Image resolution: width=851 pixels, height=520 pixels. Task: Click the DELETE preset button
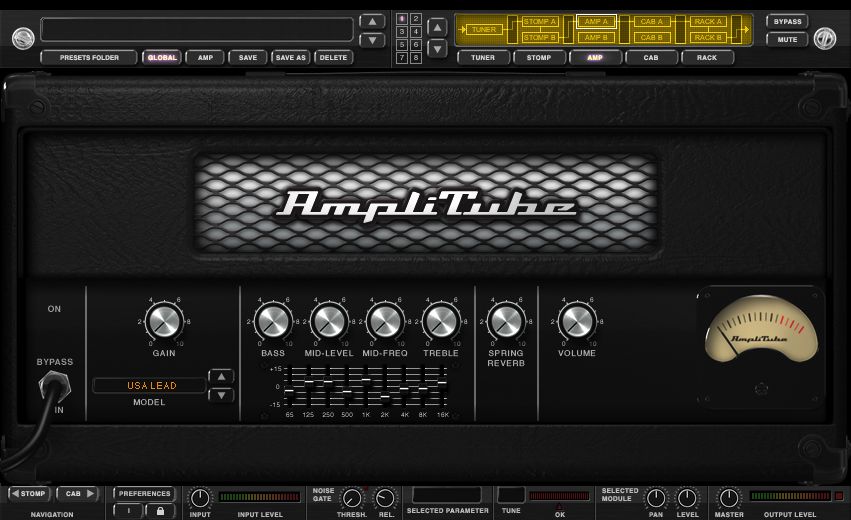pos(333,58)
